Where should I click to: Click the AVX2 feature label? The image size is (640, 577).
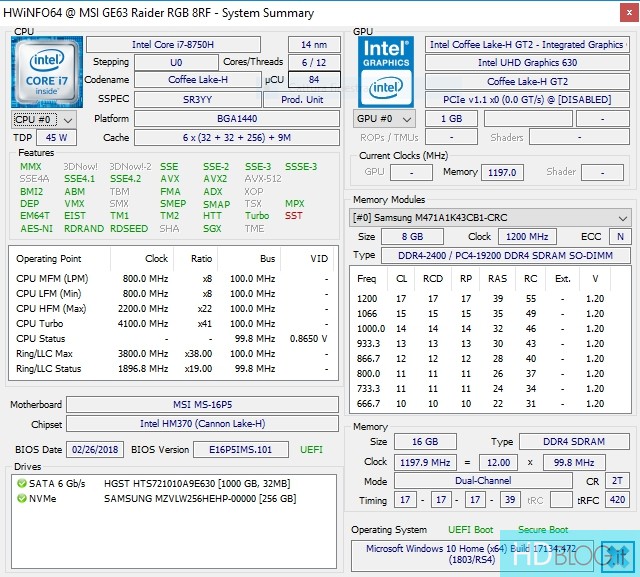click(x=216, y=179)
